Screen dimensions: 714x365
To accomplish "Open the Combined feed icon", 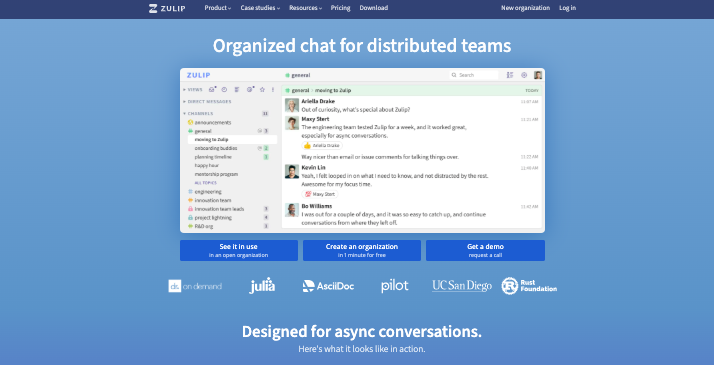I will (237, 90).
